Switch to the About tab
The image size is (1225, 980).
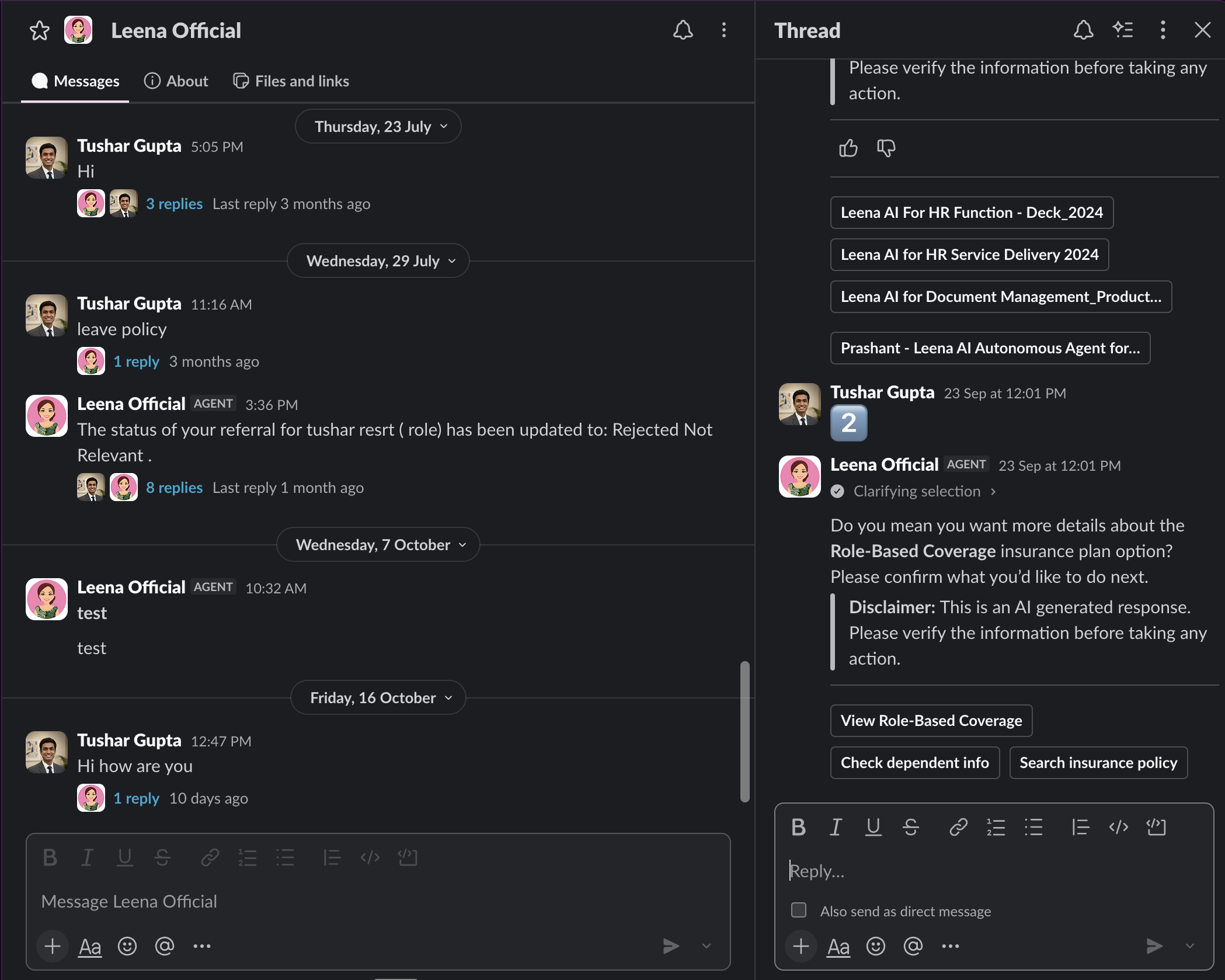click(176, 81)
